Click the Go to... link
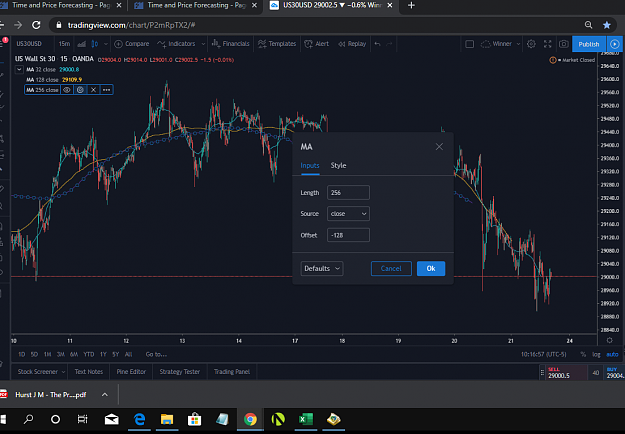Viewport: 625px width, 434px height. click(x=156, y=354)
